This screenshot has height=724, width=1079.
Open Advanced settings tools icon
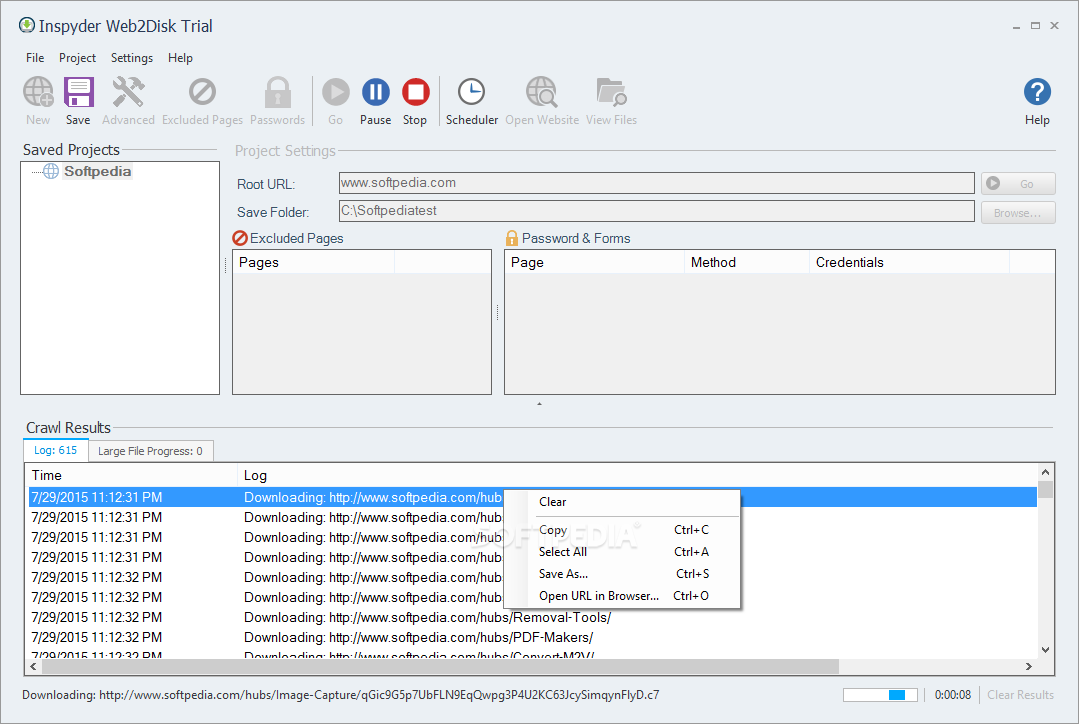[128, 92]
